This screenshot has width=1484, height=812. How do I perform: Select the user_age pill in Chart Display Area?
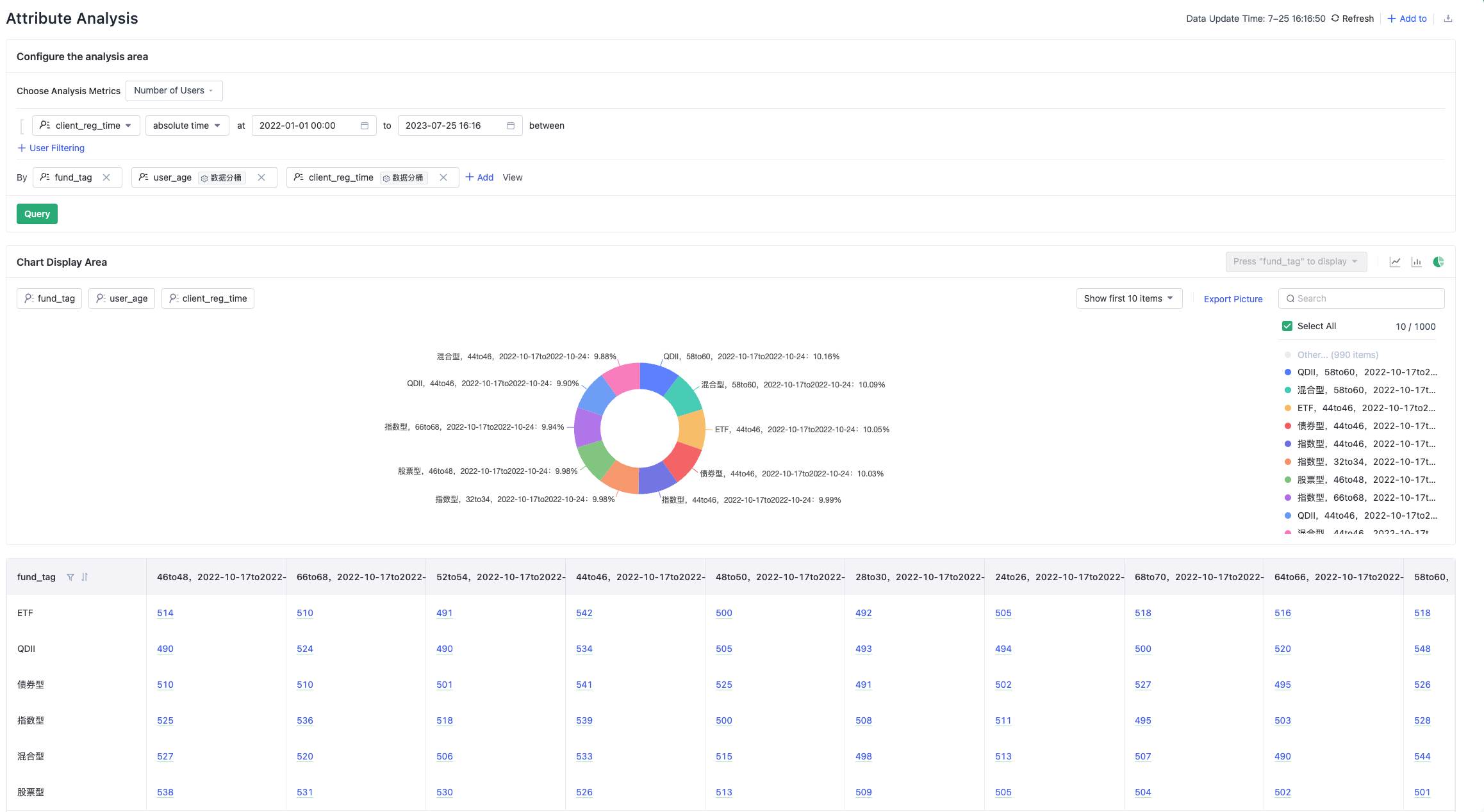[x=122, y=298]
